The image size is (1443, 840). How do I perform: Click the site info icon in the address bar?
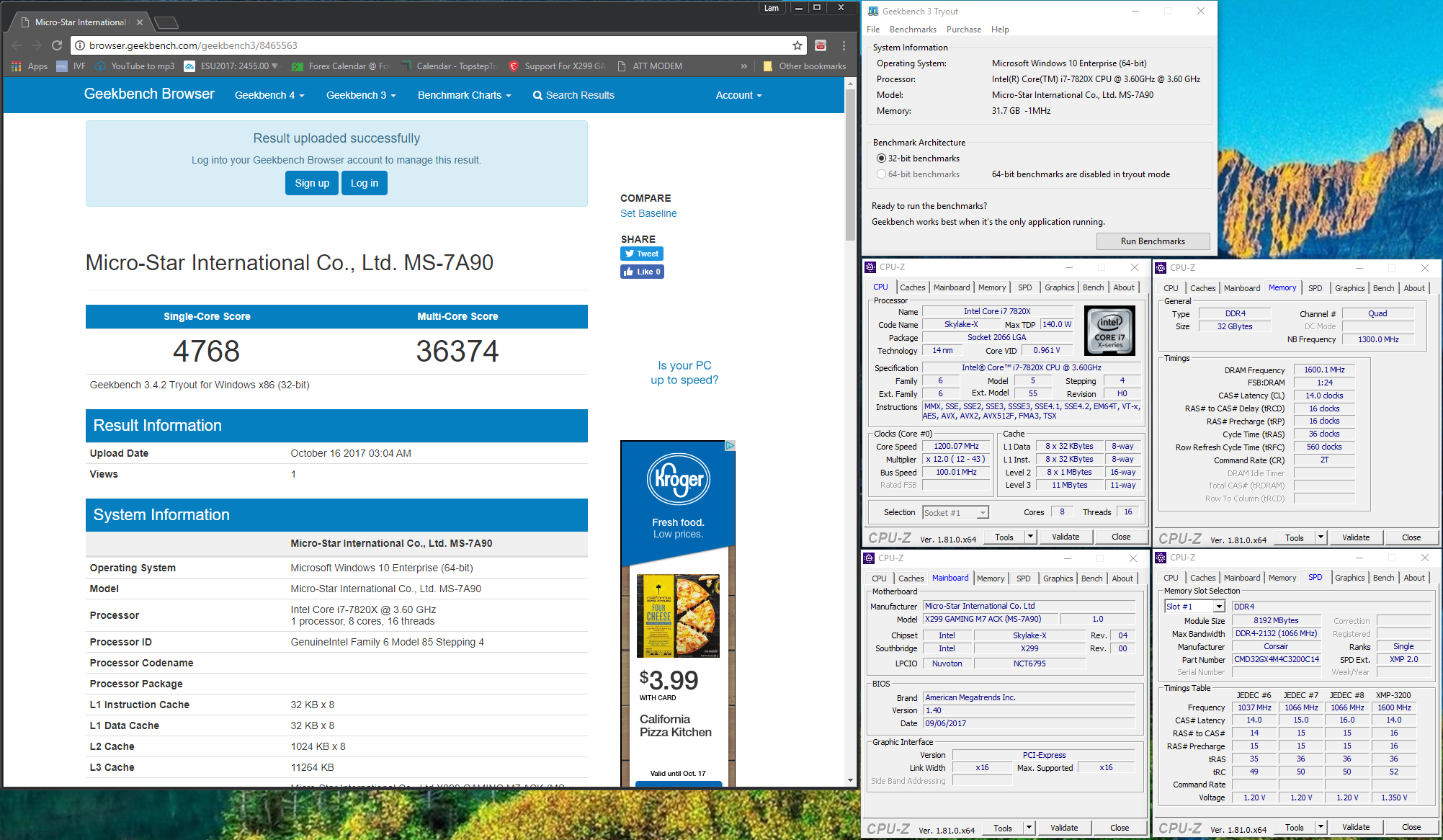pyautogui.click(x=79, y=45)
